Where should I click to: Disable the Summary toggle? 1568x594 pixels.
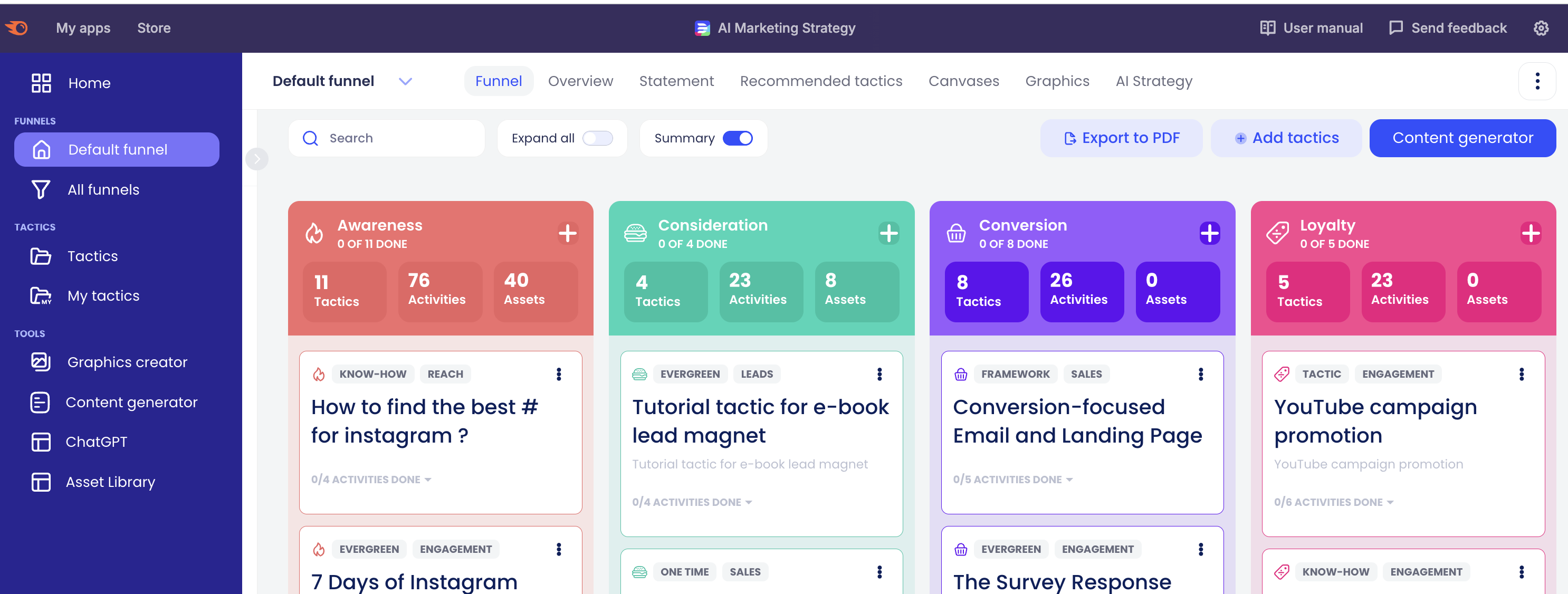pos(738,138)
